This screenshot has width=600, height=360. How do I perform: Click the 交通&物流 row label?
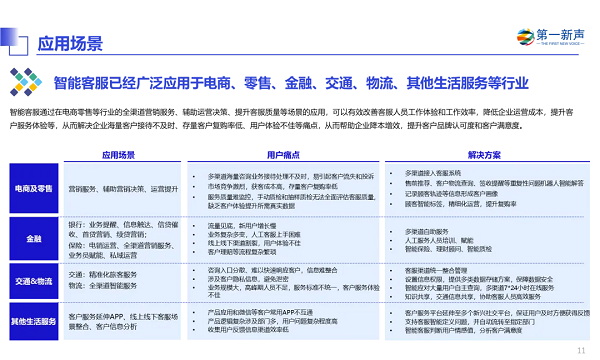click(34, 281)
